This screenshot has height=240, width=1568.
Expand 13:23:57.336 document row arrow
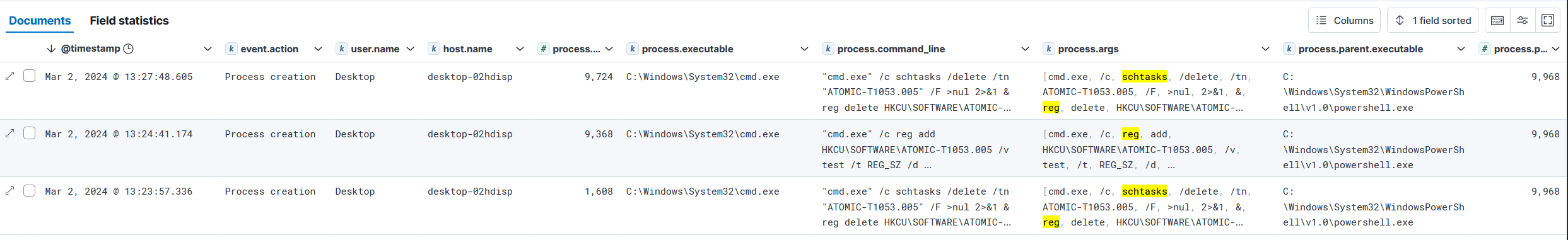[x=10, y=191]
